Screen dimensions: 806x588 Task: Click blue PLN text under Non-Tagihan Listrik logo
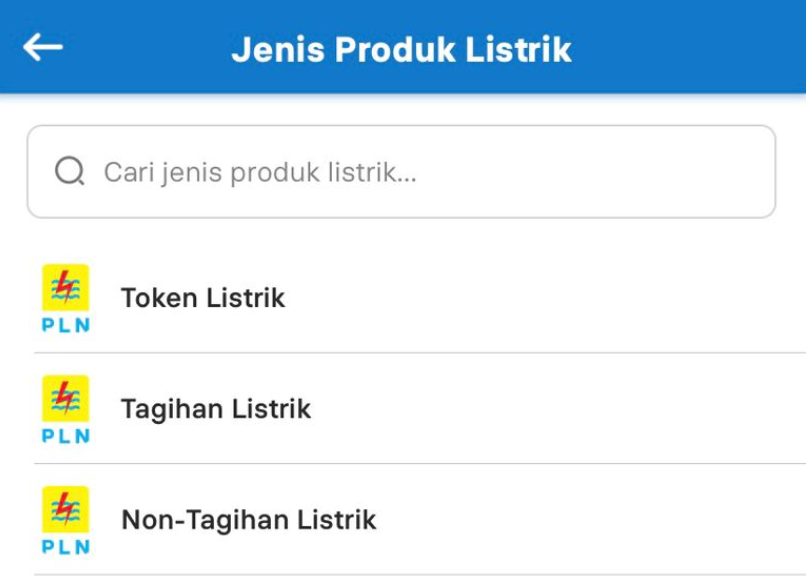click(66, 547)
